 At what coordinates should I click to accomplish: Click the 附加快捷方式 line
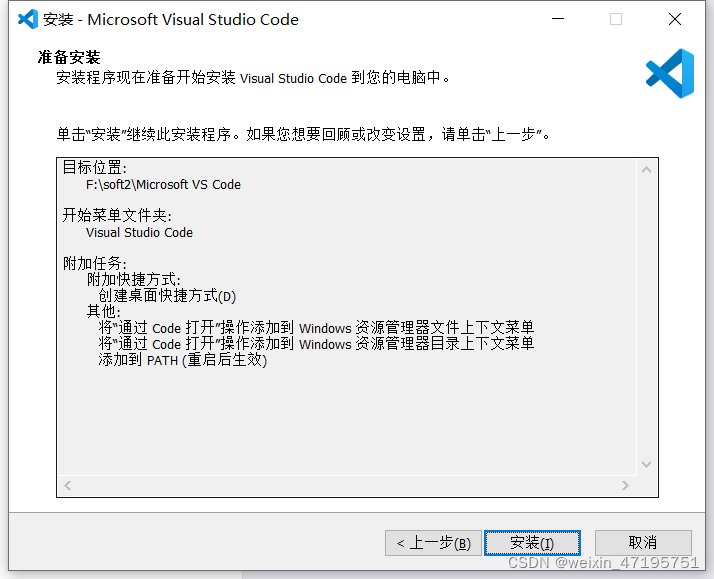pyautogui.click(x=134, y=279)
